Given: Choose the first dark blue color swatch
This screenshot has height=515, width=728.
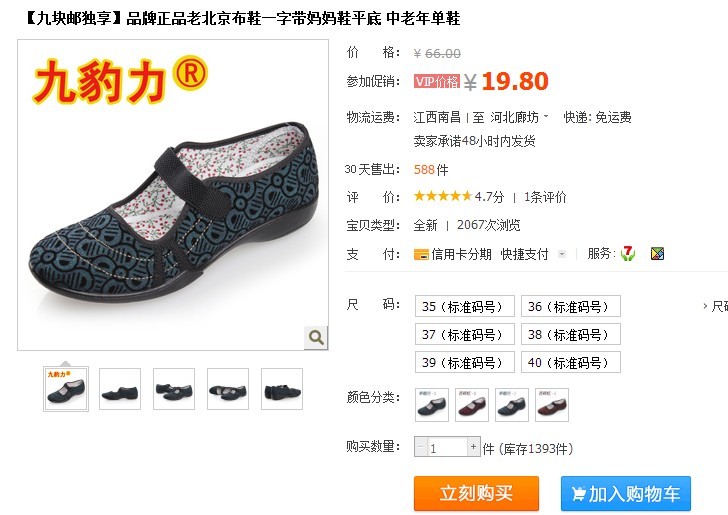Looking at the screenshot, I should click(x=432, y=405).
